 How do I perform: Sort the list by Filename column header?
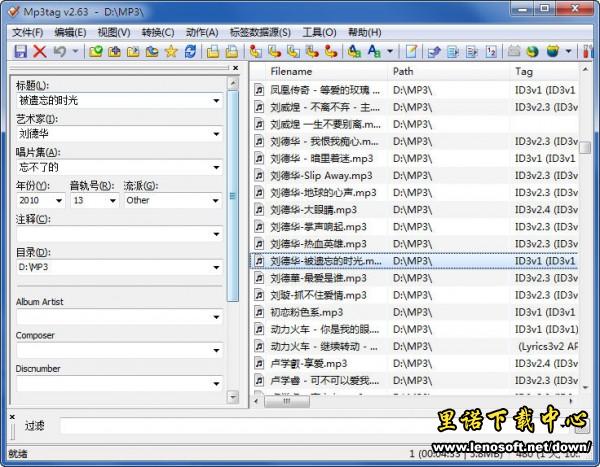[x=324, y=72]
